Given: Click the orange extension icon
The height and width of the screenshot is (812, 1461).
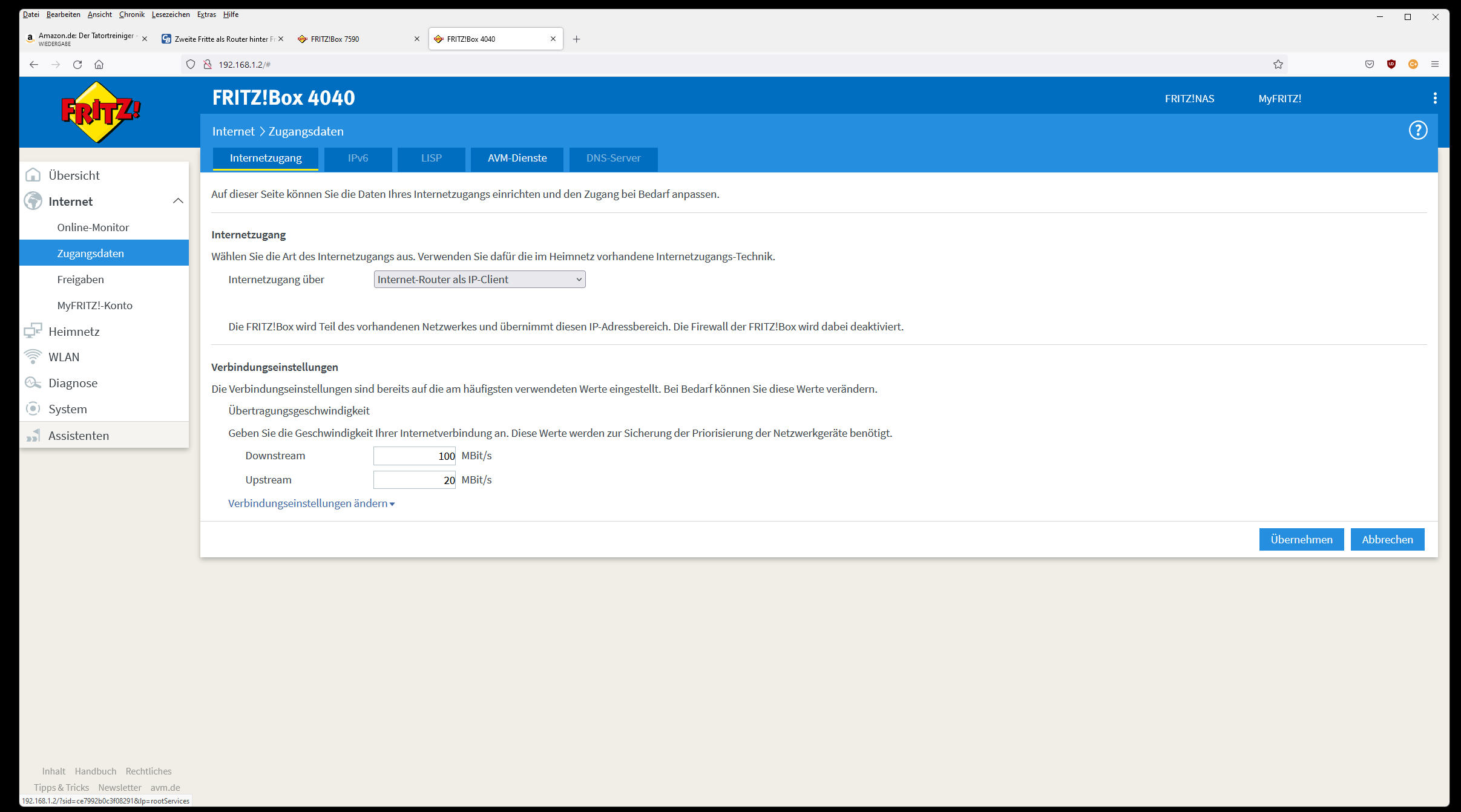Looking at the screenshot, I should point(1413,64).
